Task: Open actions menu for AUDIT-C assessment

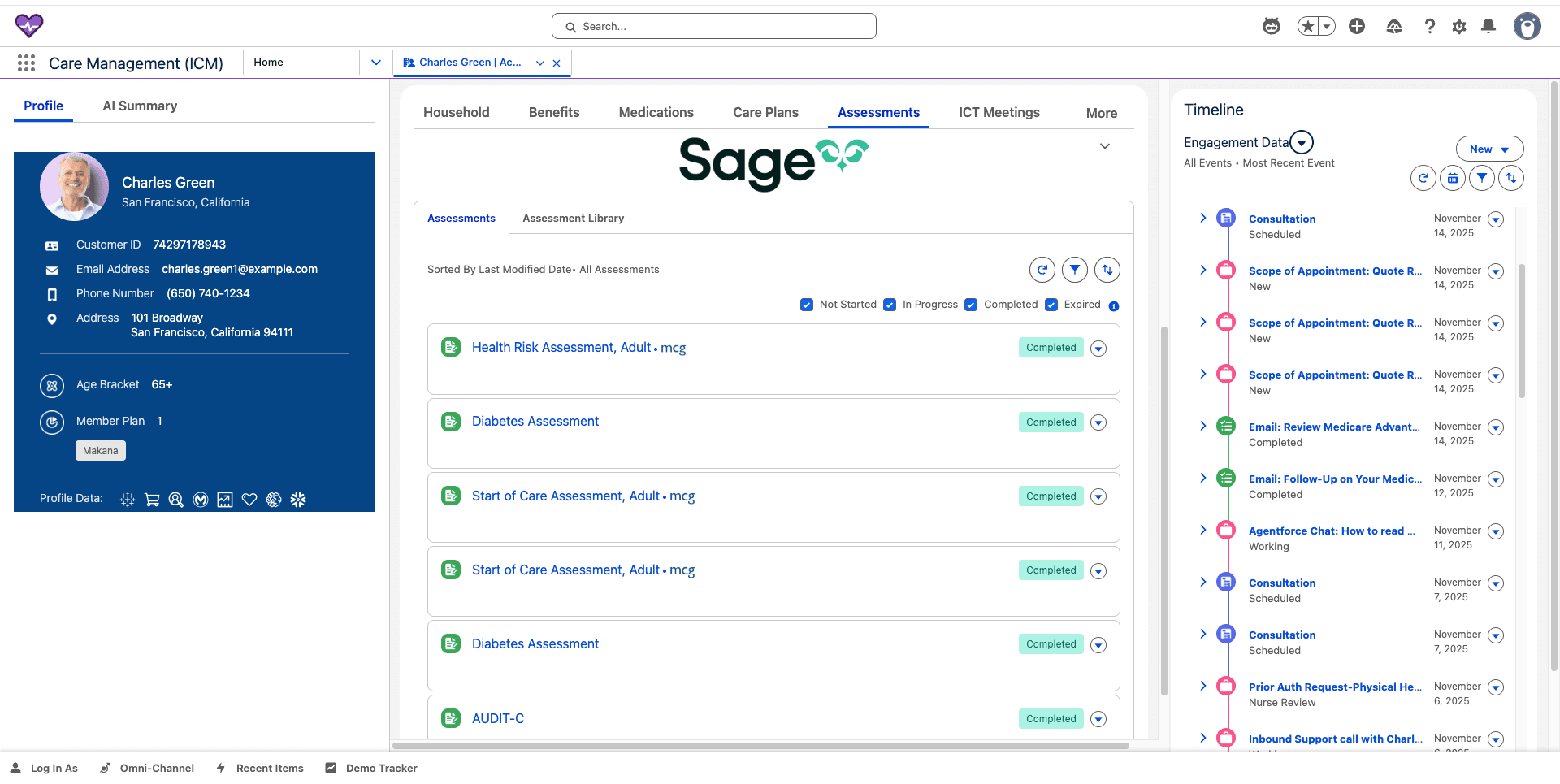Action: (1098, 719)
